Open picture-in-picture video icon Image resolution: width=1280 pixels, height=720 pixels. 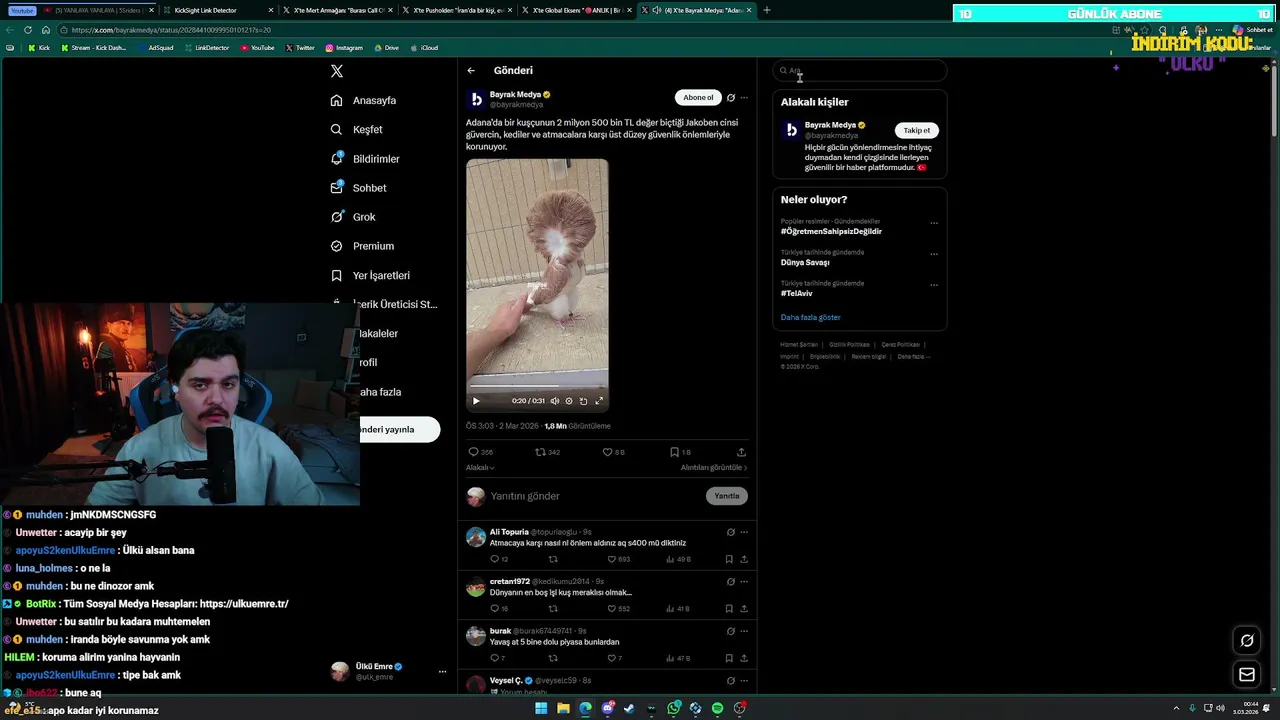584,401
